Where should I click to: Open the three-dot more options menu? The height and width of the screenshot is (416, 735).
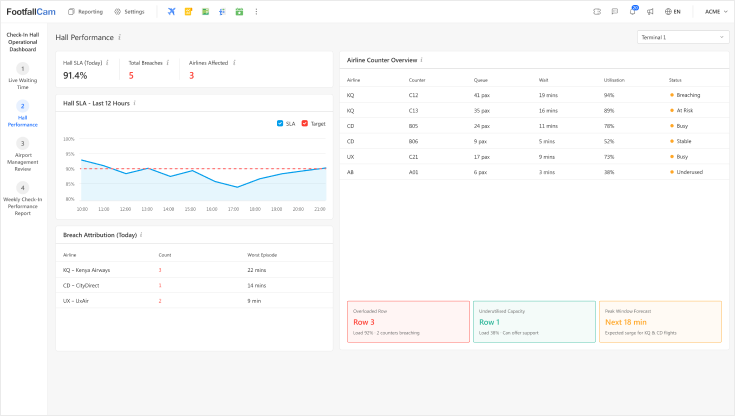click(257, 11)
